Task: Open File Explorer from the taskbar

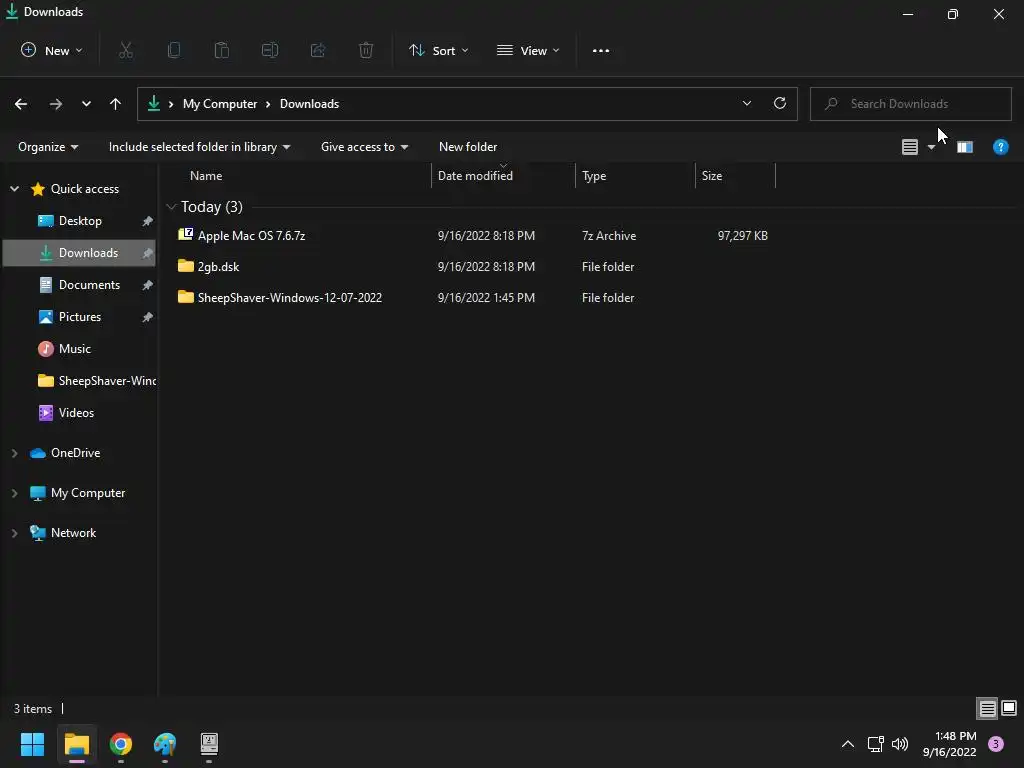Action: 77,744
